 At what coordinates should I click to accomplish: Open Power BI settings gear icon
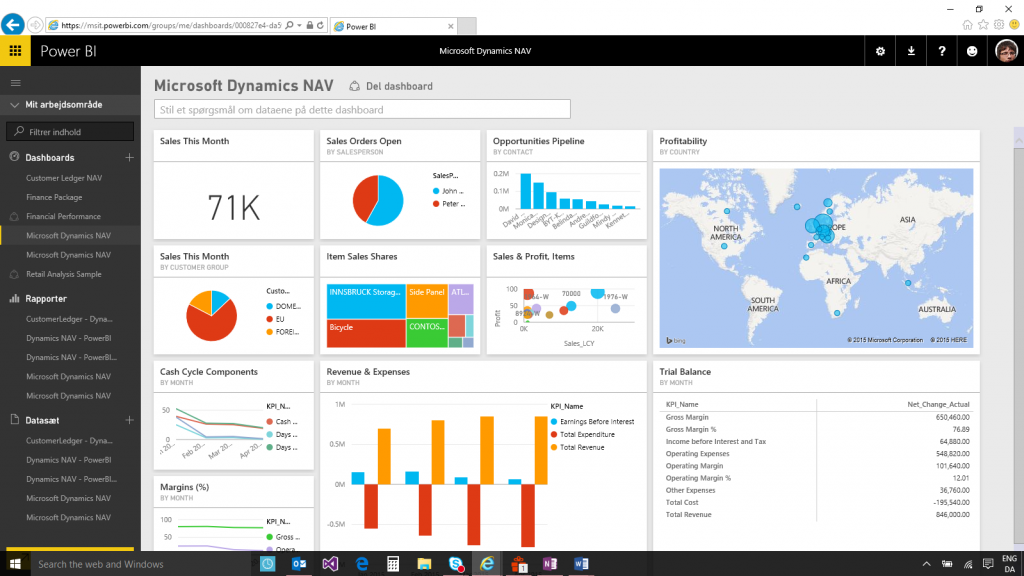coord(879,50)
